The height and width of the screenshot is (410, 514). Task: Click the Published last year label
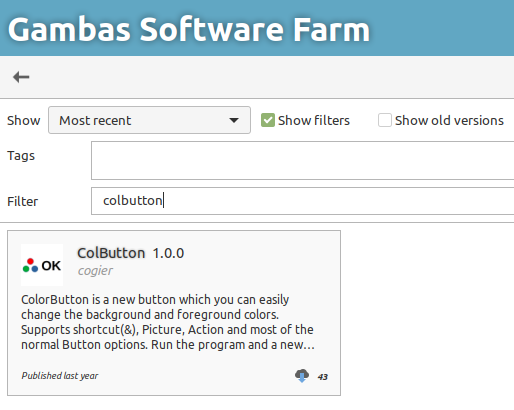click(60, 376)
